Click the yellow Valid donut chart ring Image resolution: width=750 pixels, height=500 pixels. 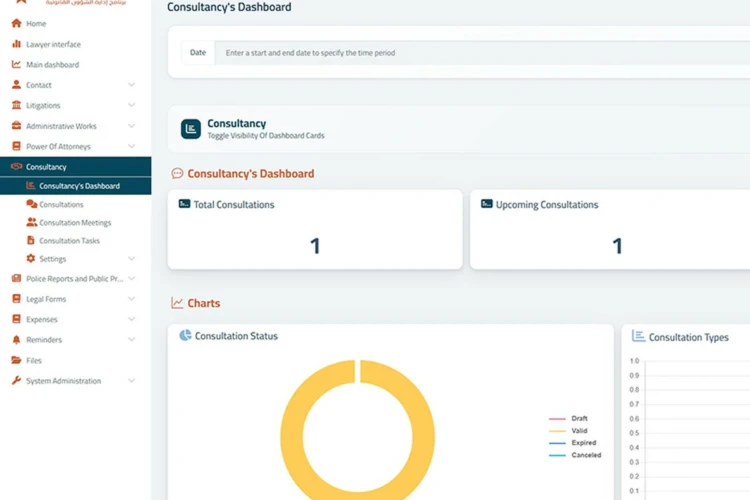click(292, 436)
